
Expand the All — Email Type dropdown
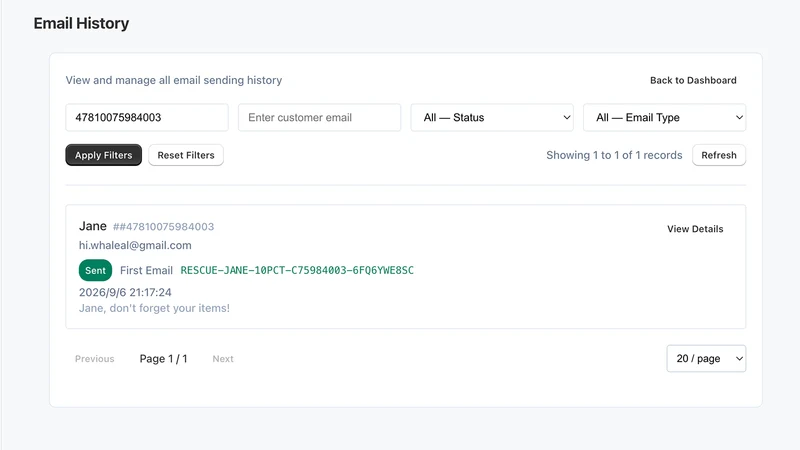click(664, 117)
